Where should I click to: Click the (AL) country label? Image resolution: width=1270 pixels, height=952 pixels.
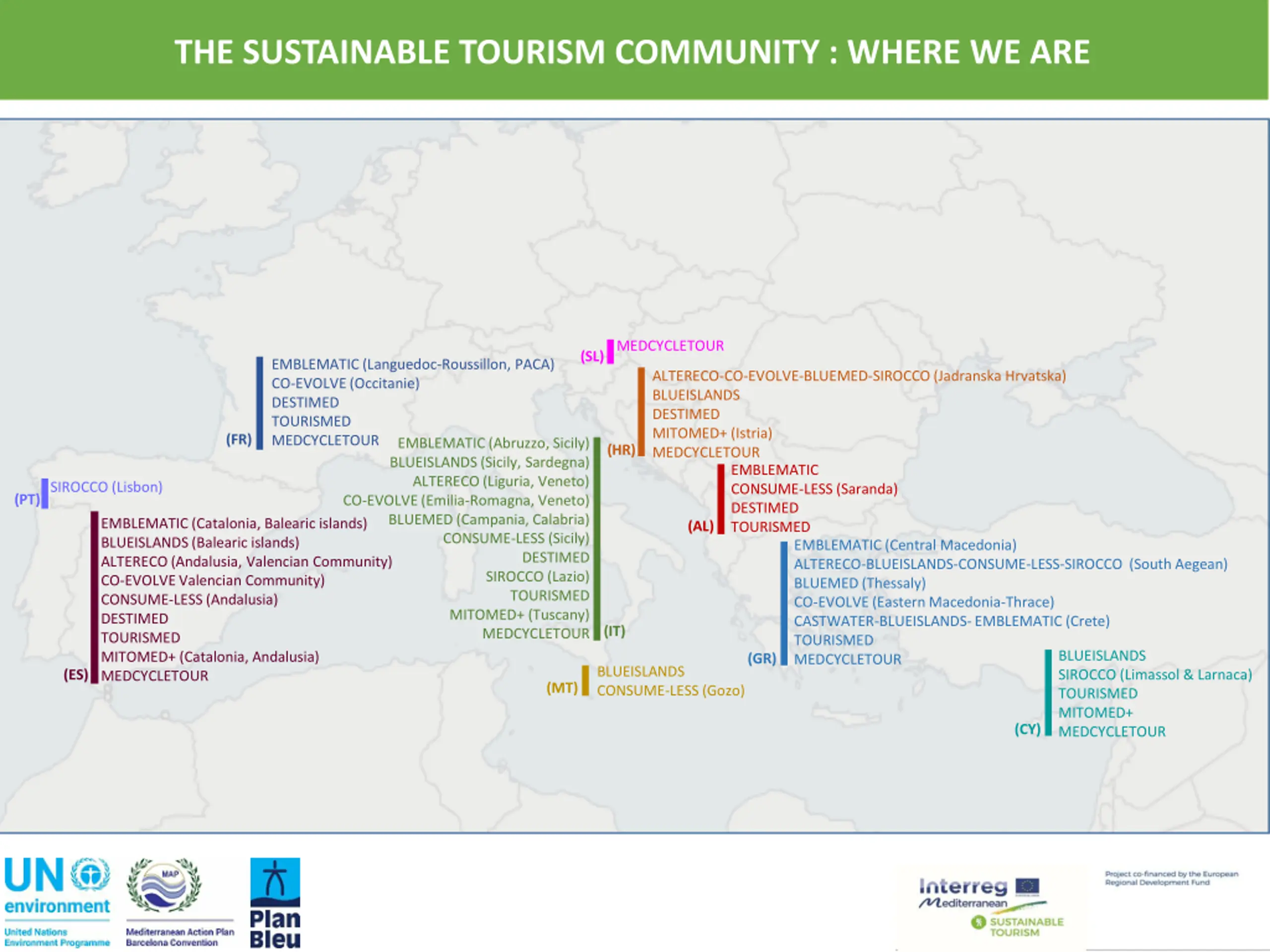click(x=700, y=526)
